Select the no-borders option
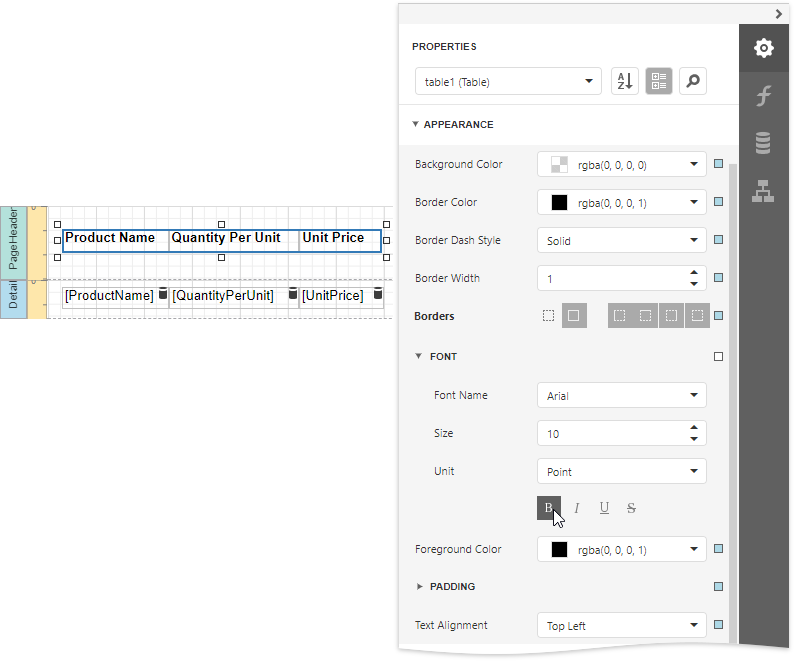 [548, 316]
